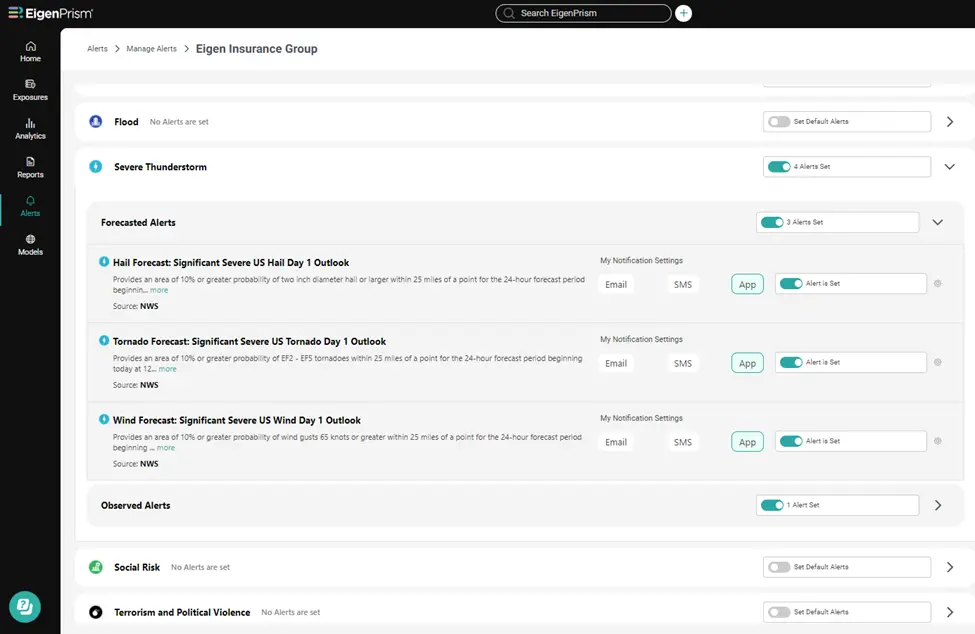975x634 pixels.
Task: Click the Terrorism and Political Violence icon
Action: point(96,612)
